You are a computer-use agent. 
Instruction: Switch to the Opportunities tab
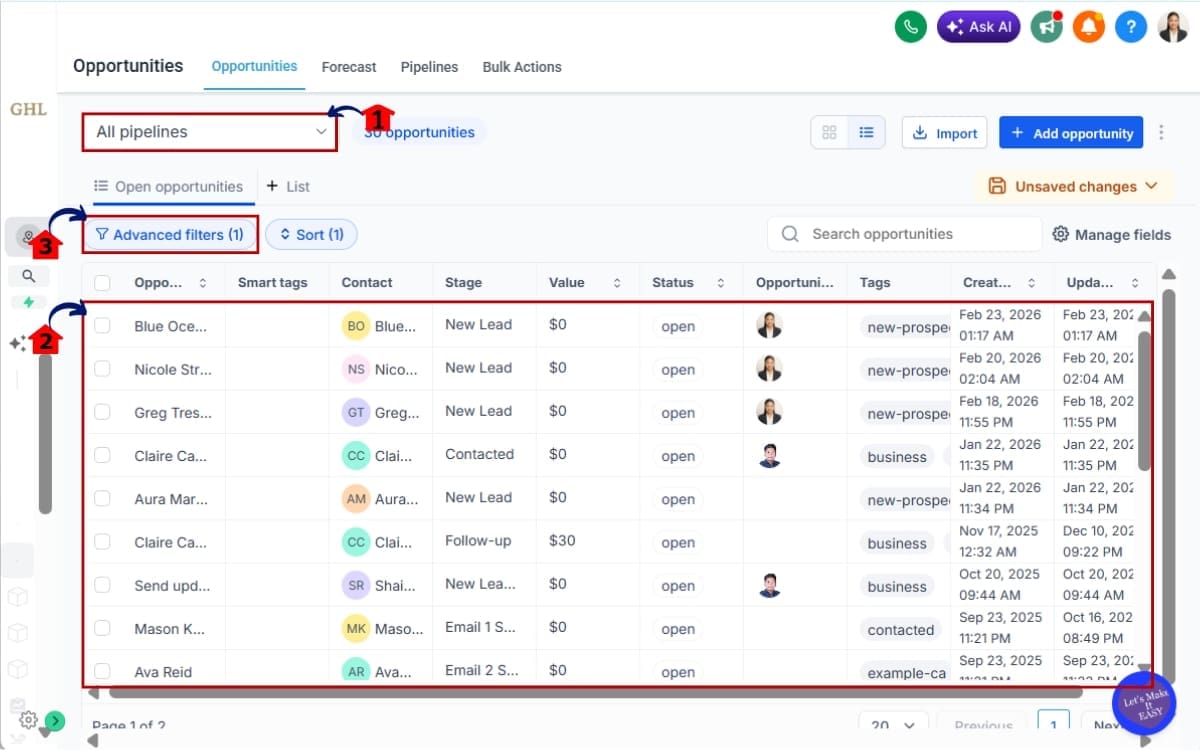pyautogui.click(x=254, y=66)
